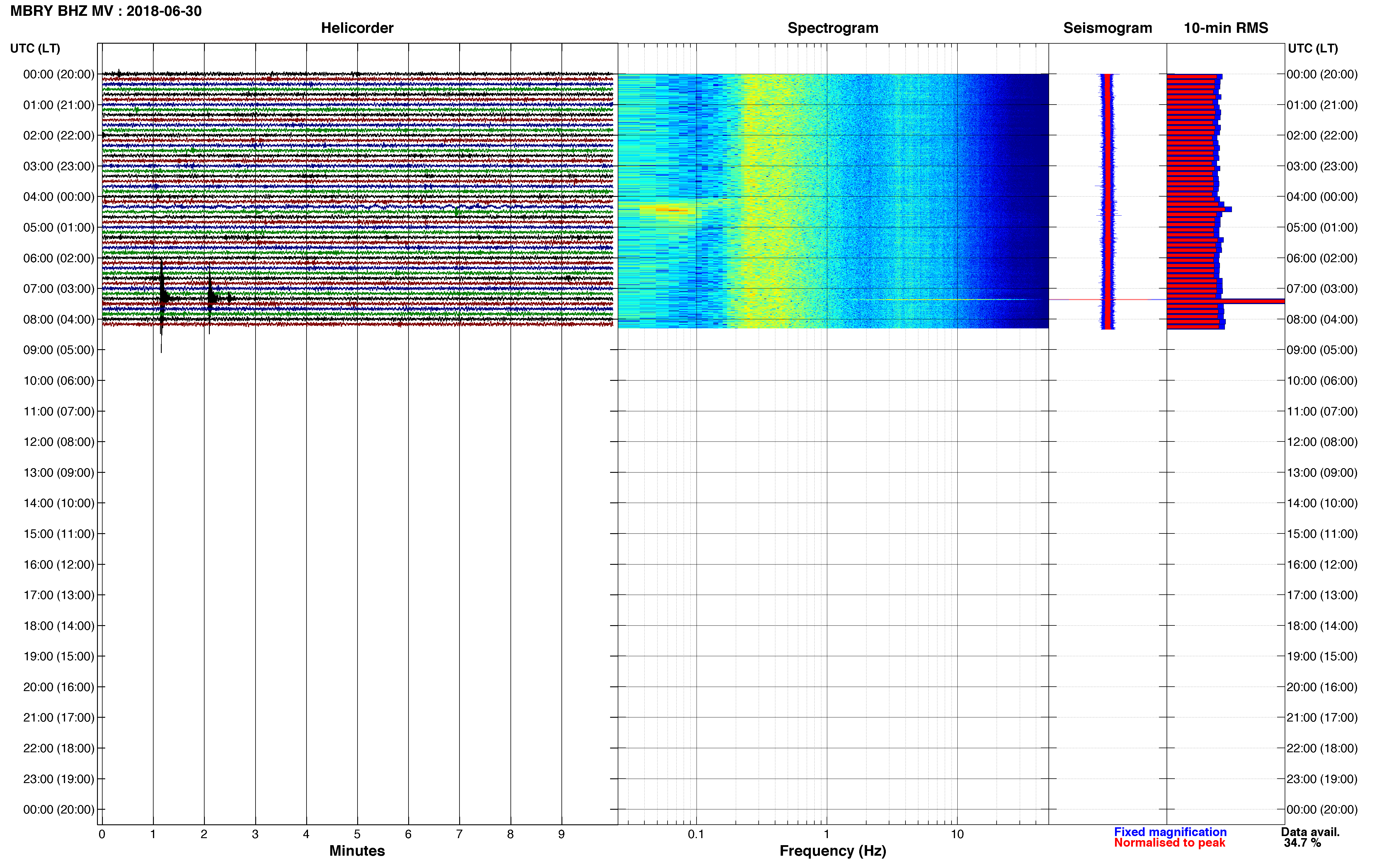Click the 'Helicorder' panel heading
The width and height of the screenshot is (1389, 868).
[357, 28]
